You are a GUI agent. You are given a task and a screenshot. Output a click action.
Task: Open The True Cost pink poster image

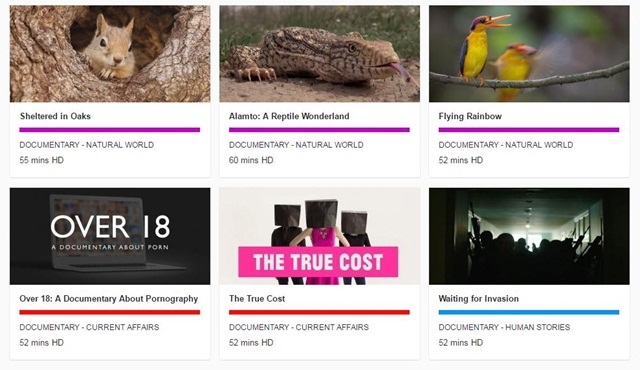click(x=320, y=236)
